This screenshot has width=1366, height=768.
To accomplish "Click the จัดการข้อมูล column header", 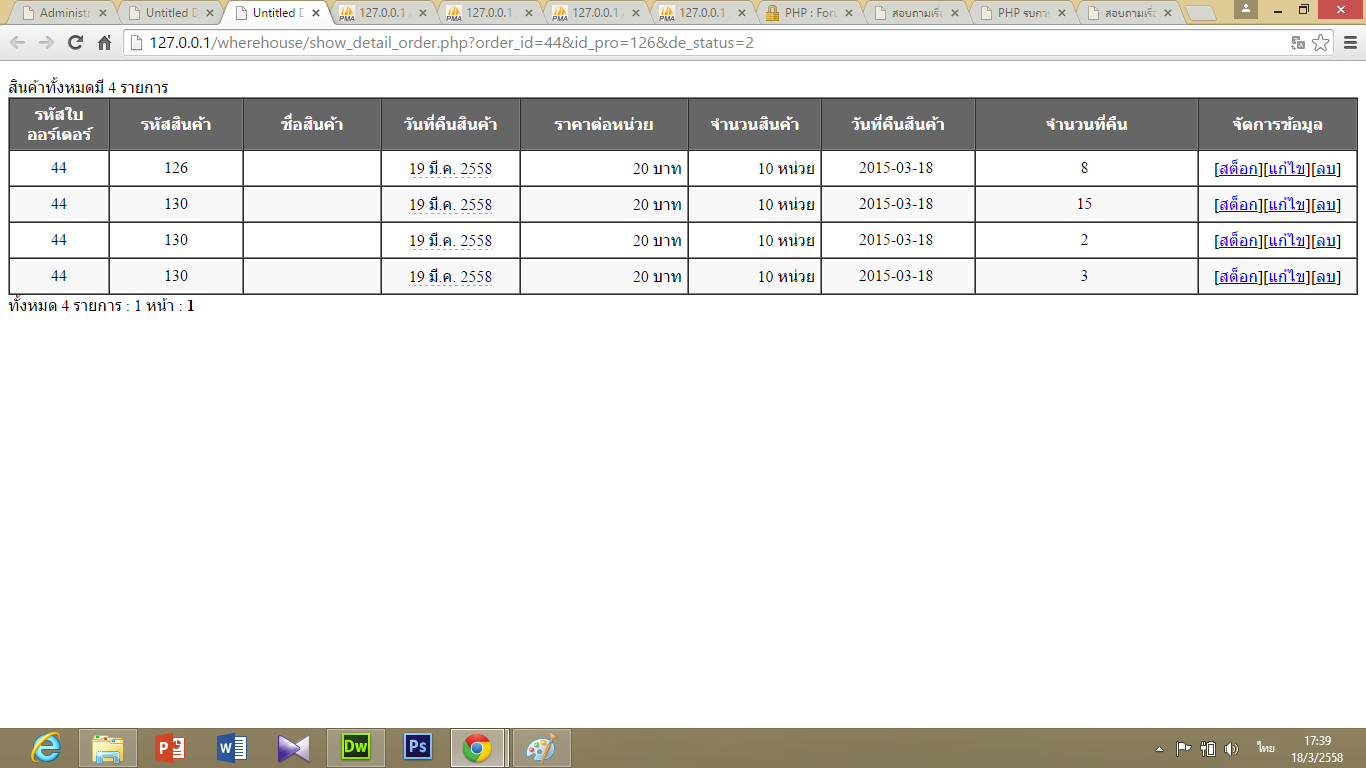I will click(x=1277, y=125).
